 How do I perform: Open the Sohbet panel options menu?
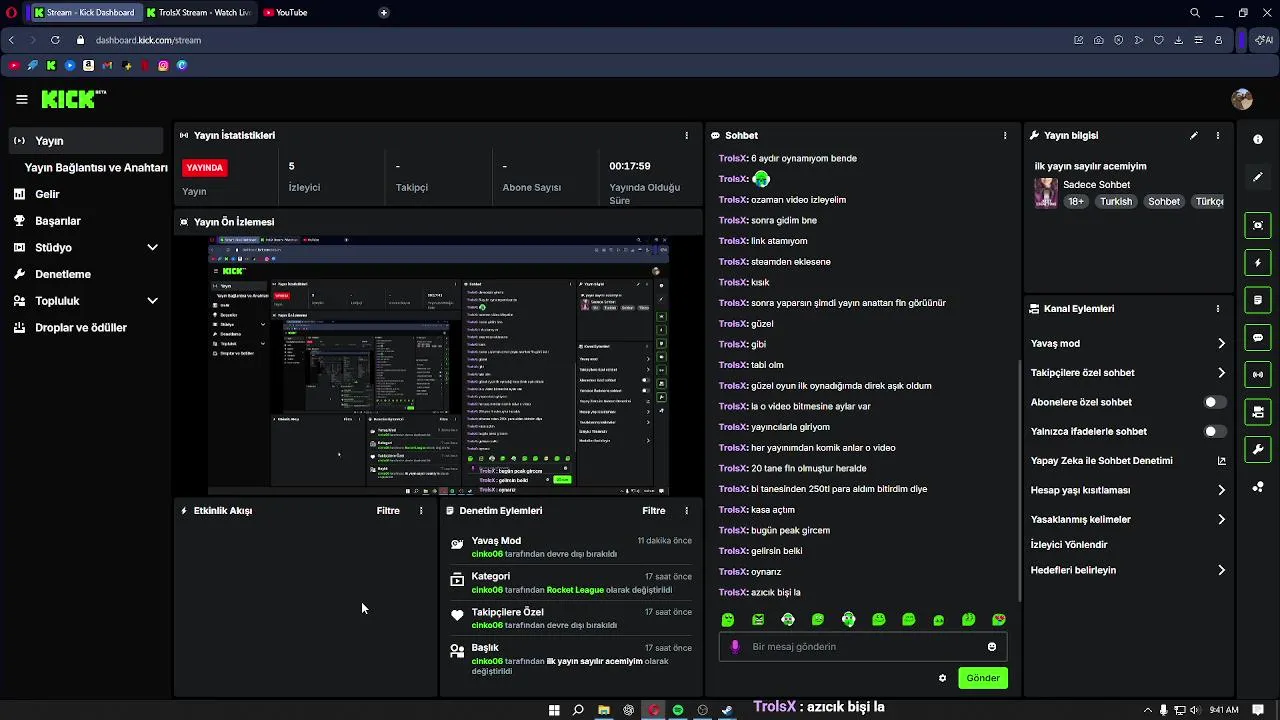coord(1005,135)
